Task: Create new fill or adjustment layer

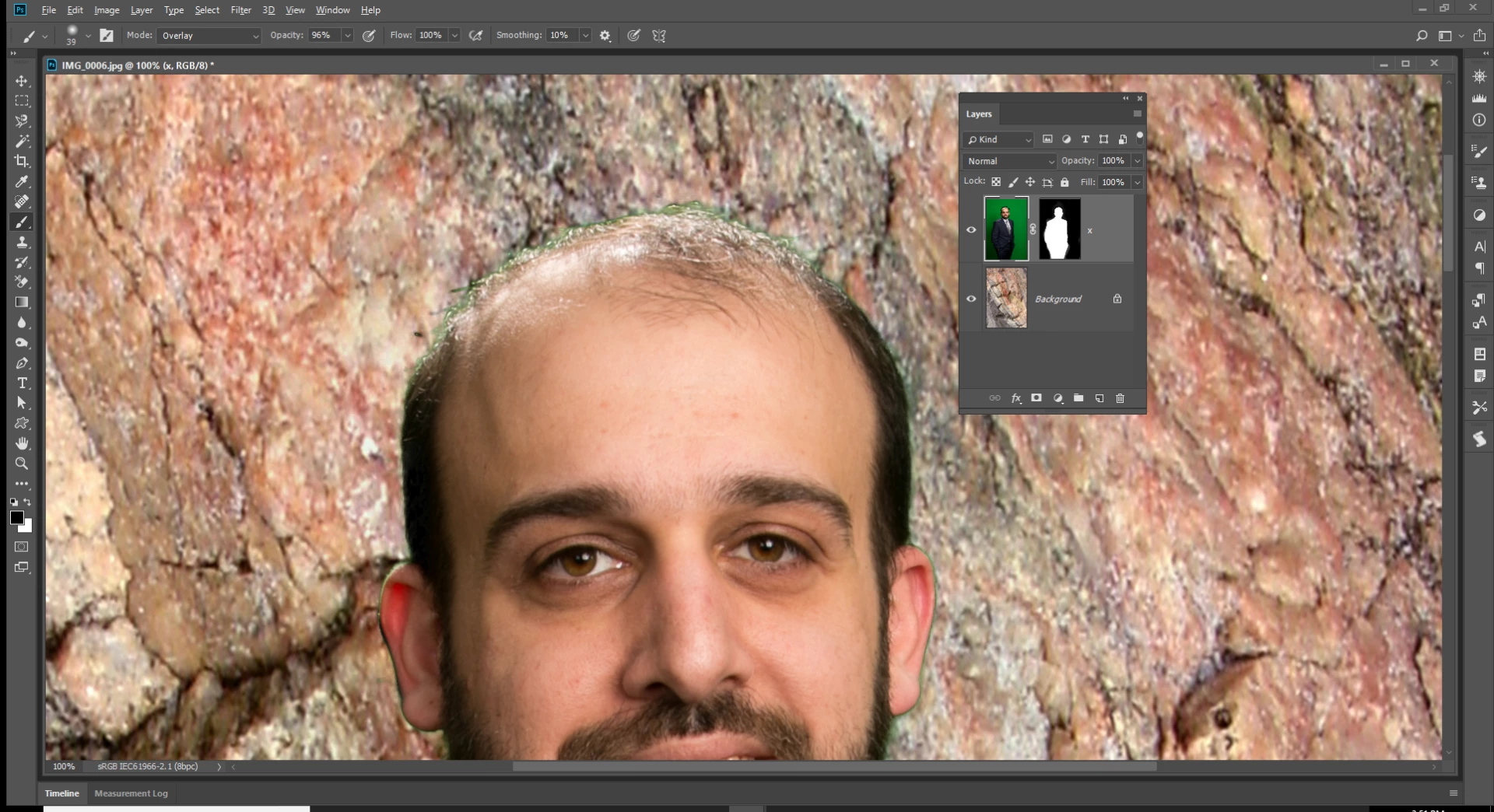Action: coord(1058,398)
